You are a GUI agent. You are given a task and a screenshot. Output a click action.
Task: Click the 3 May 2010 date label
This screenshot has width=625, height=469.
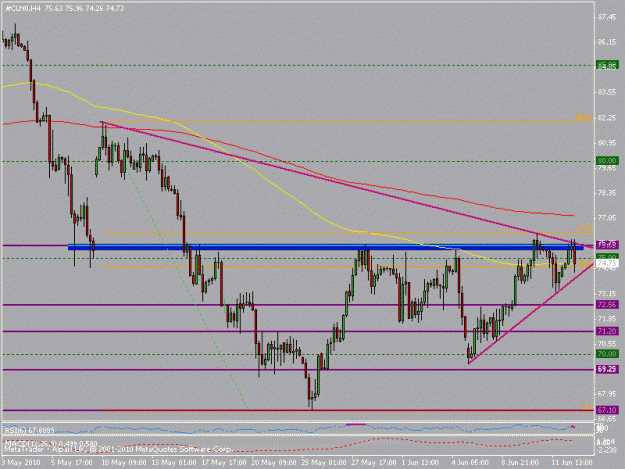(x=21, y=463)
